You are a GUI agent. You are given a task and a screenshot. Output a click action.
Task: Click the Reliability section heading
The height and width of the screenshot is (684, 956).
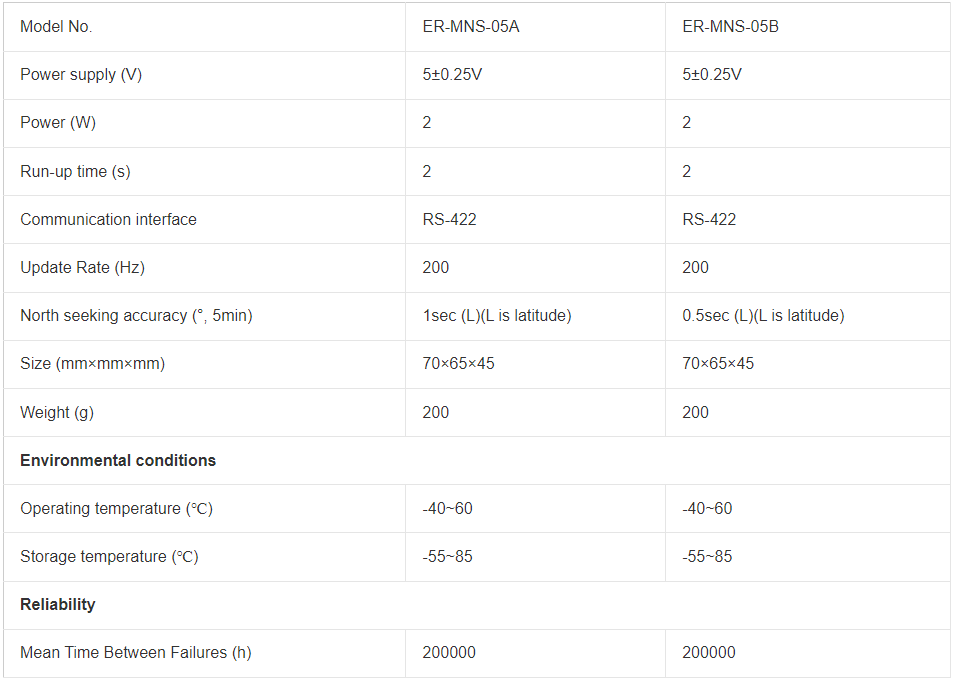pyautogui.click(x=58, y=604)
